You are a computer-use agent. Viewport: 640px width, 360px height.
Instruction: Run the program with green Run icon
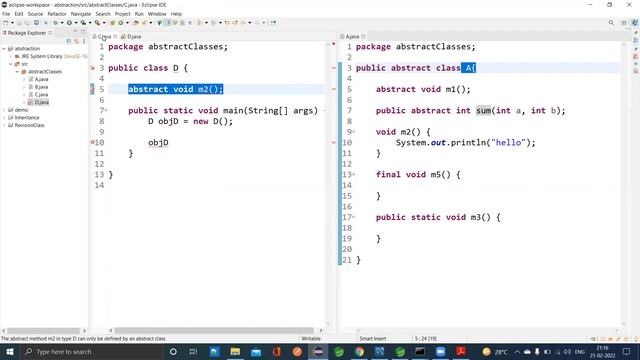point(69,23)
